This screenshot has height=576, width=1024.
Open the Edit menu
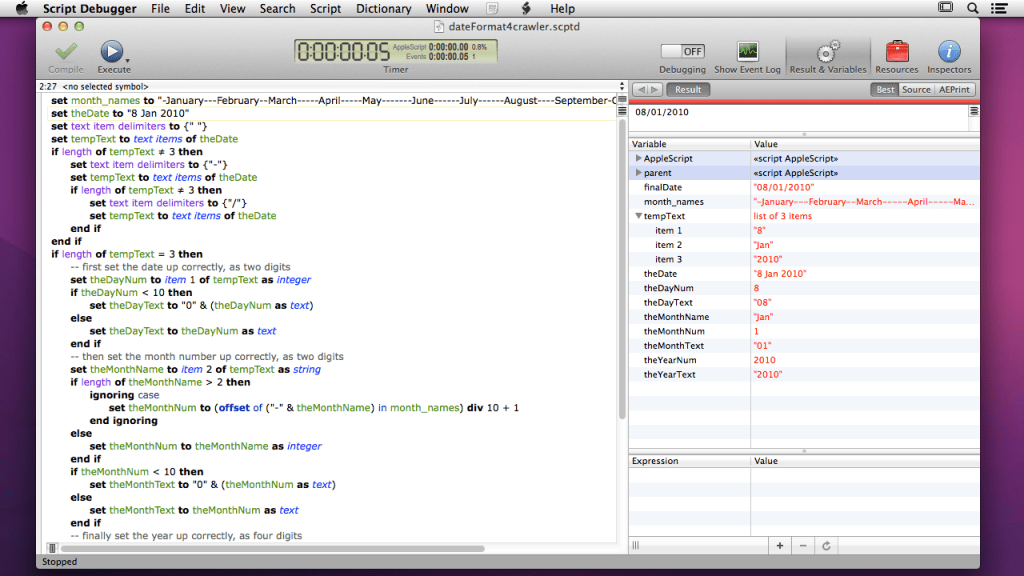tap(195, 8)
